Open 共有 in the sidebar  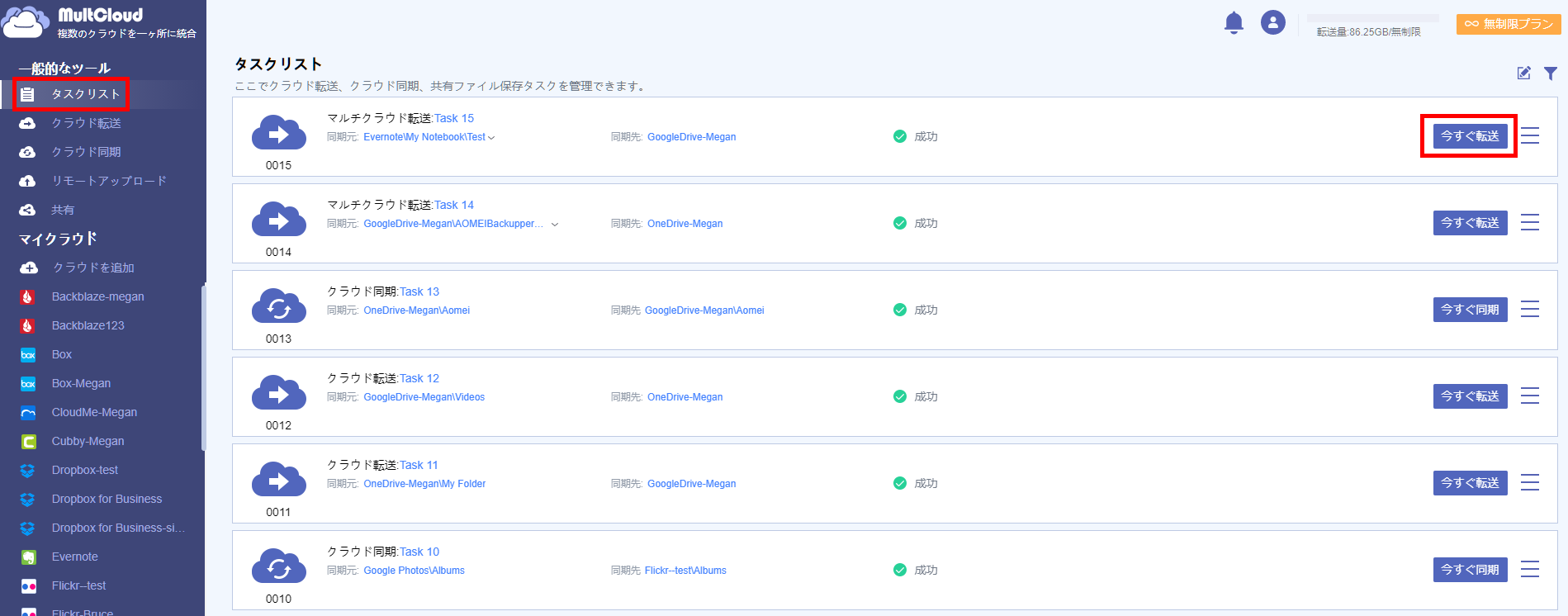point(63,210)
